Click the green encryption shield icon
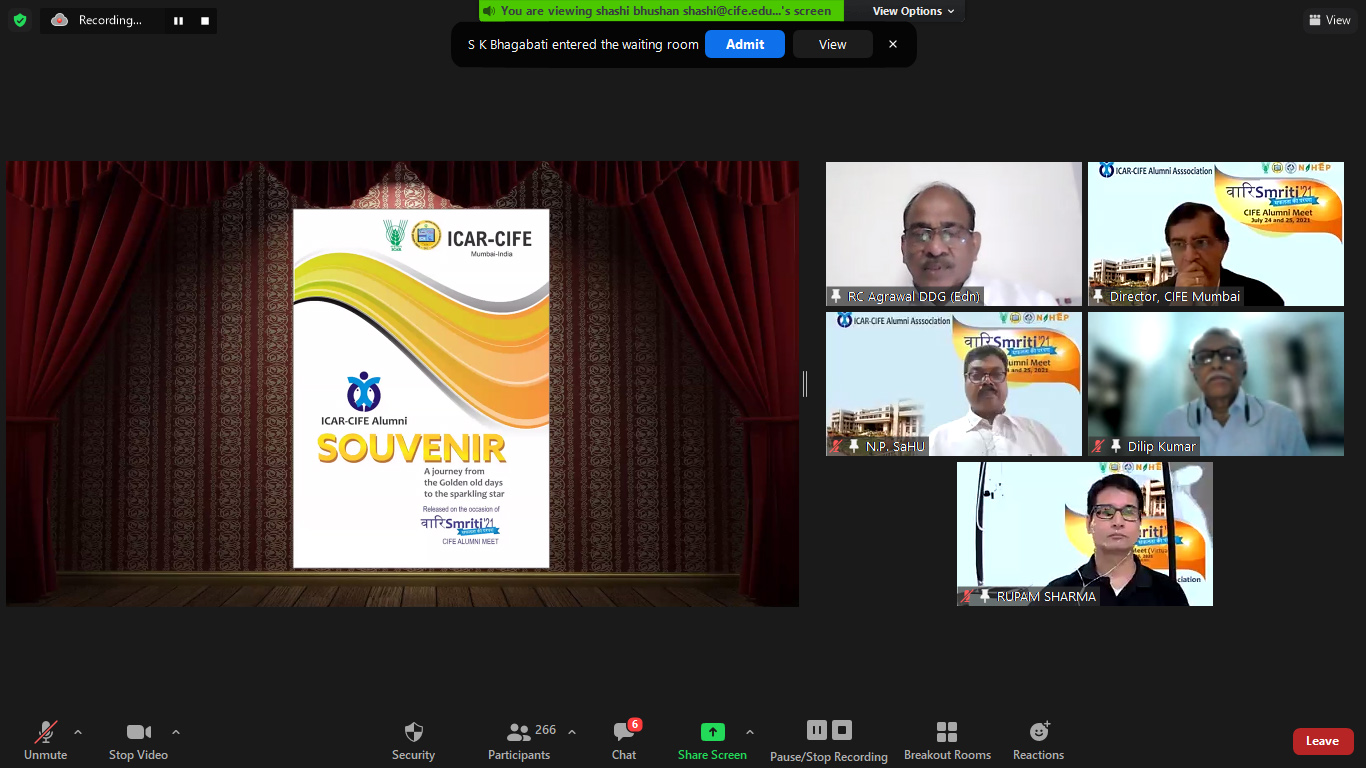 [20, 20]
